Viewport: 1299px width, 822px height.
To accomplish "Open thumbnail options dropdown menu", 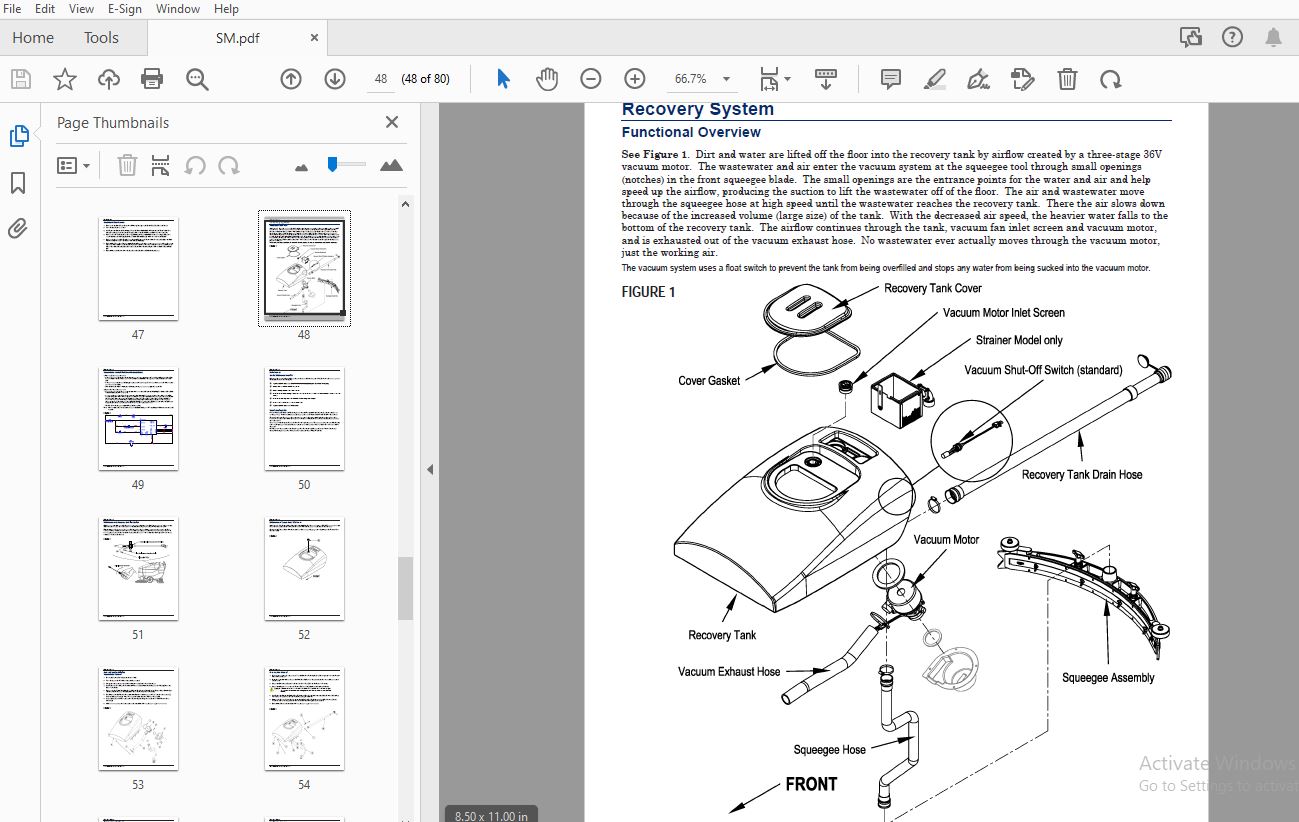I will 74,165.
